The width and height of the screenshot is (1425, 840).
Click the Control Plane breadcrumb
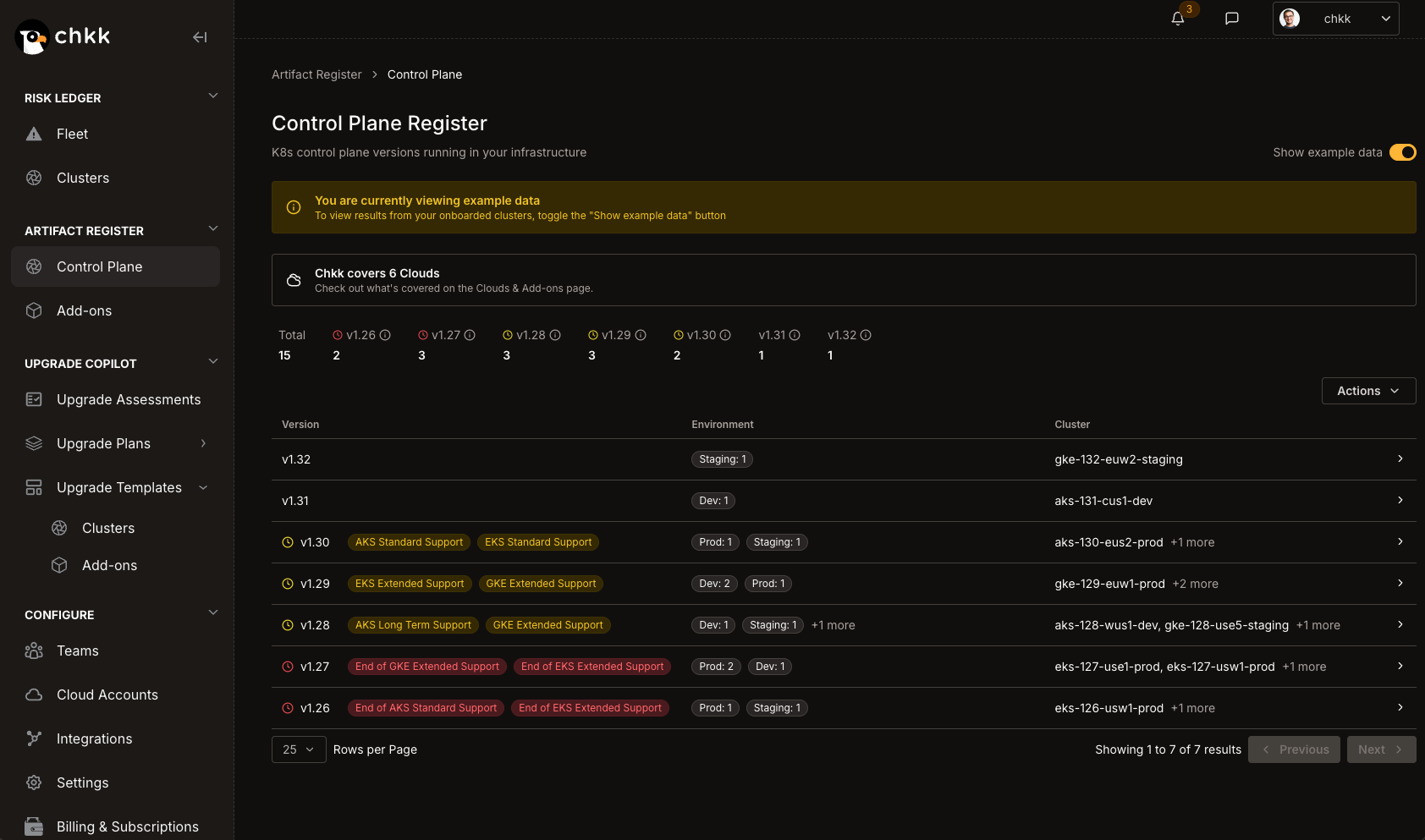(x=425, y=74)
